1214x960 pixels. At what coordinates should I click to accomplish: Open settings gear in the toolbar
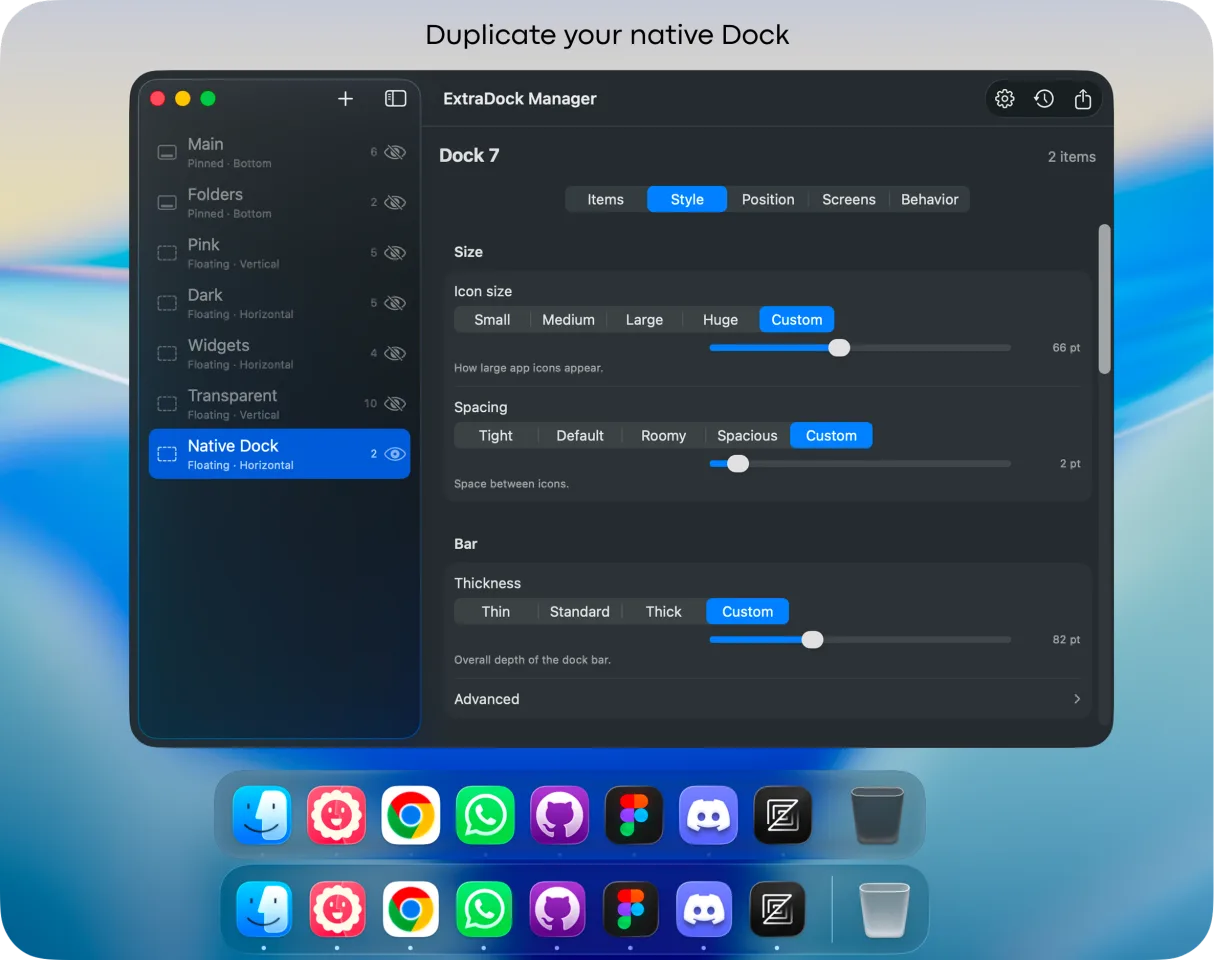pos(1005,99)
